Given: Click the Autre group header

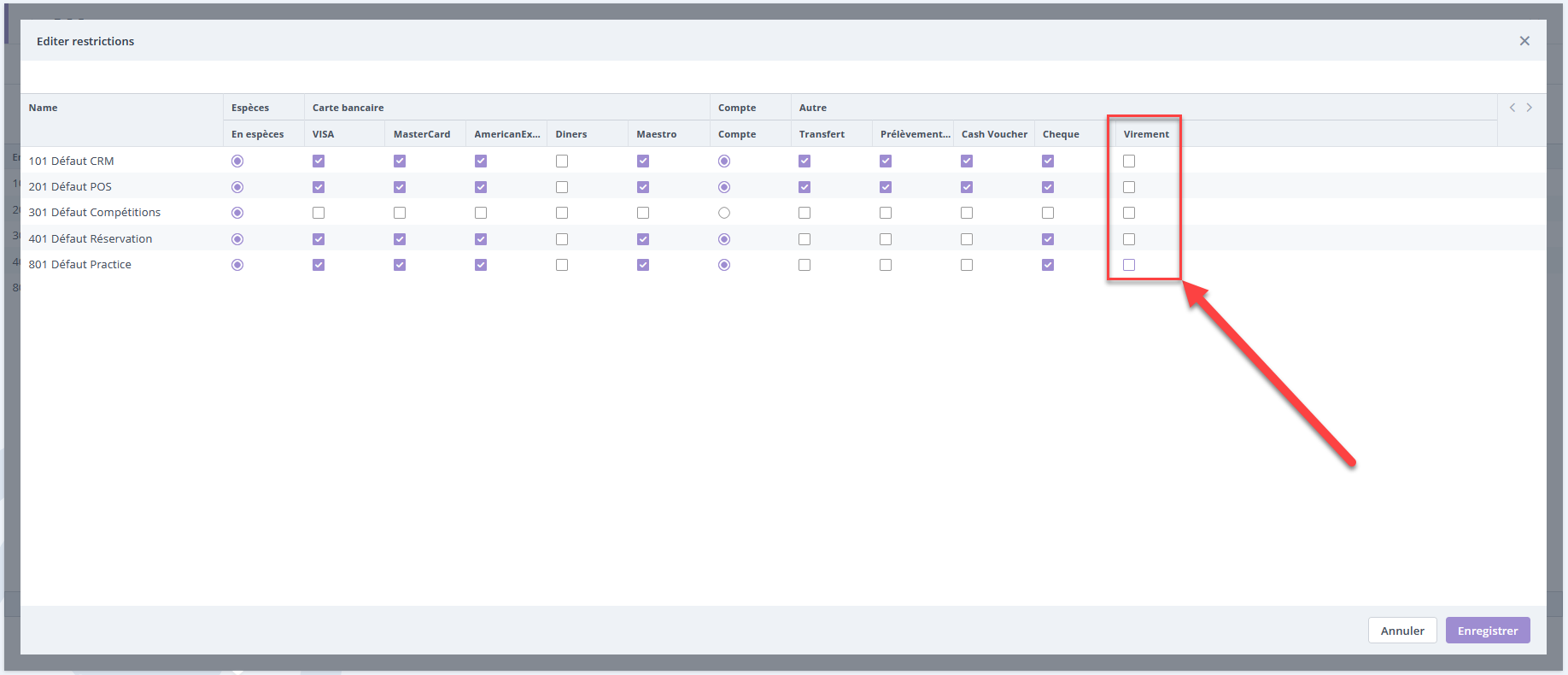Looking at the screenshot, I should (x=813, y=108).
